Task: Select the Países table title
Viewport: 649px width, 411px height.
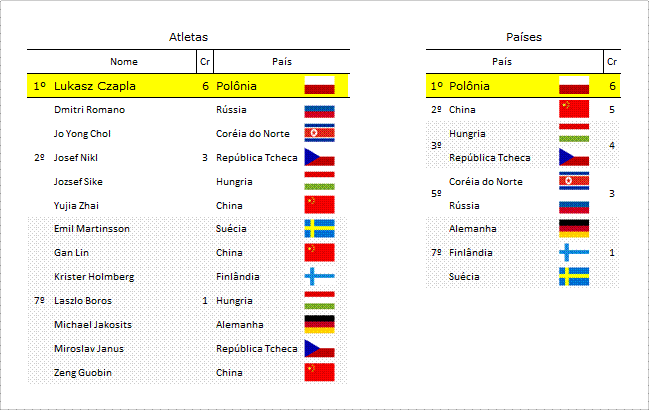Action: pyautogui.click(x=524, y=37)
